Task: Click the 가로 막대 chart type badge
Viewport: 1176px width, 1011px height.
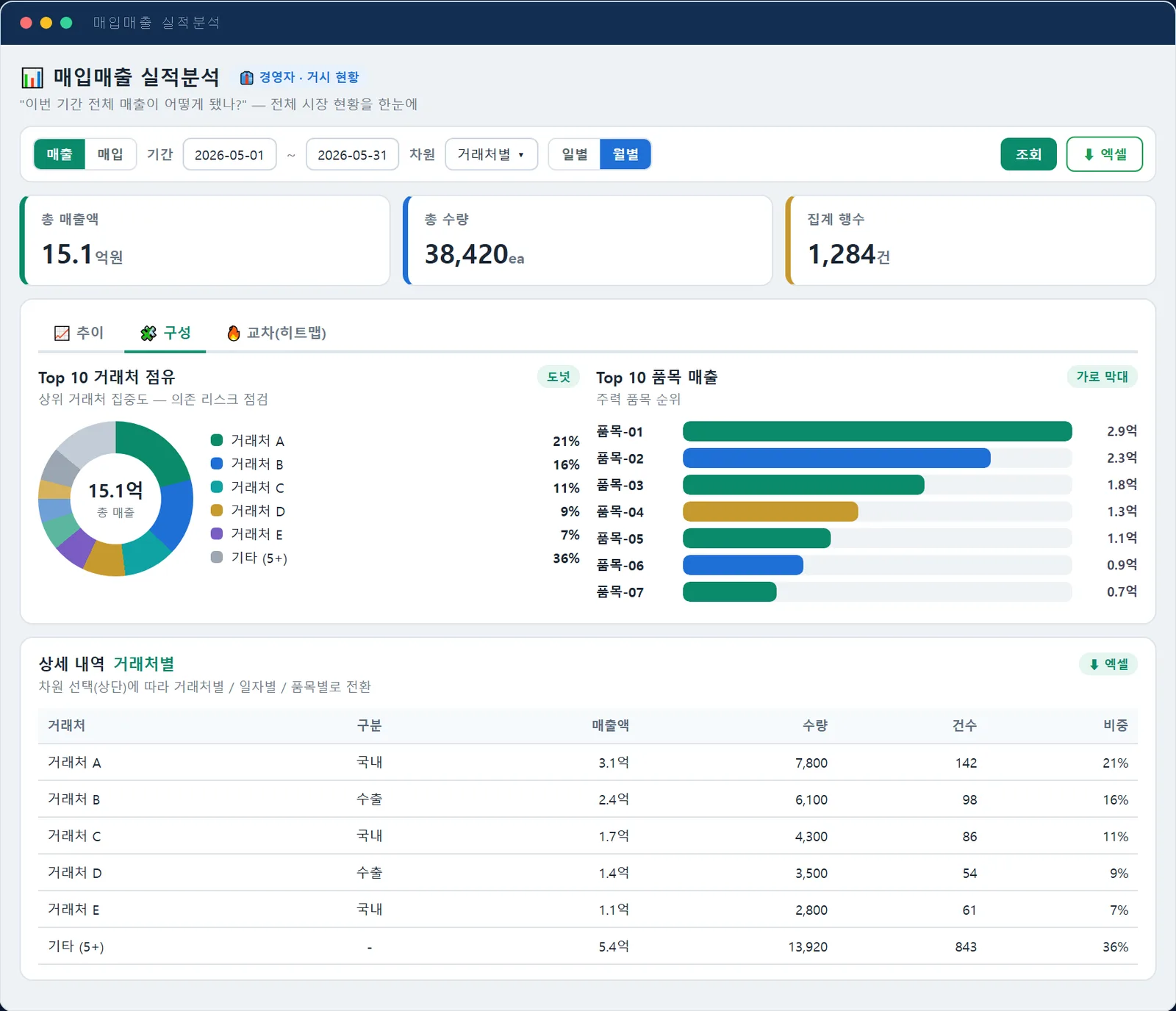Action: [x=1102, y=377]
